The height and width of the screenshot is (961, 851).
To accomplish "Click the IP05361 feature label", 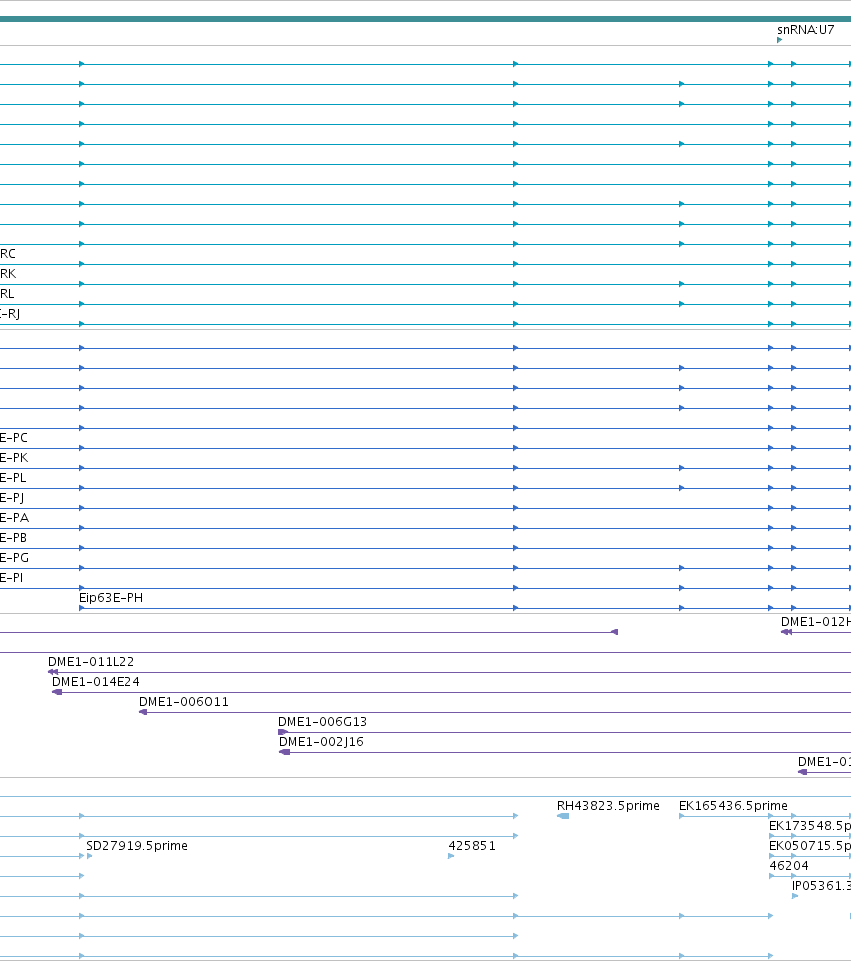I will [821, 886].
